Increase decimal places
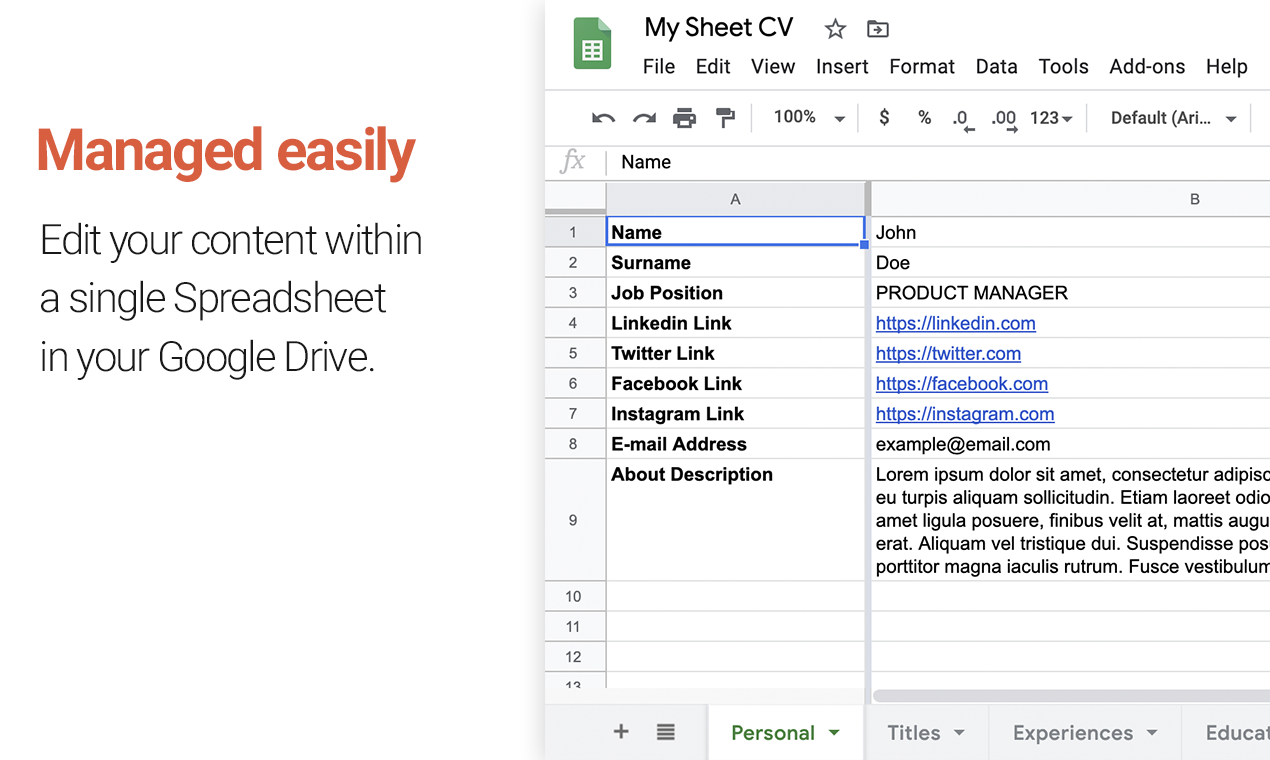1270x760 pixels. click(x=1004, y=120)
